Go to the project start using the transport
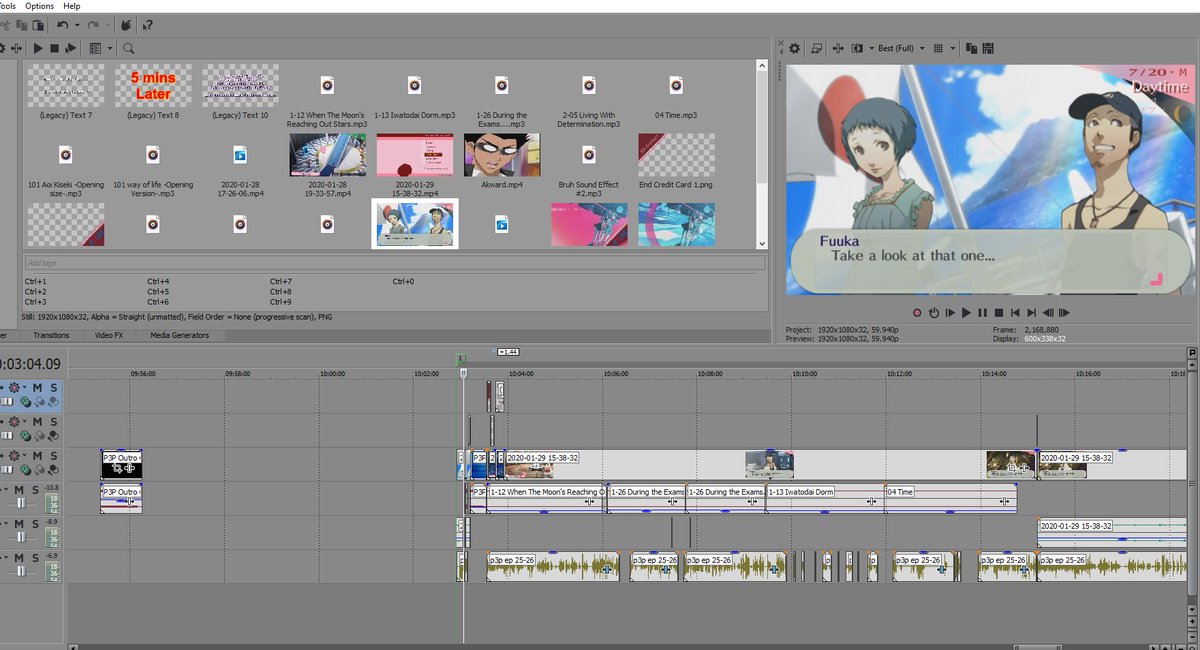Viewport: 1200px width, 650px height. [1015, 313]
